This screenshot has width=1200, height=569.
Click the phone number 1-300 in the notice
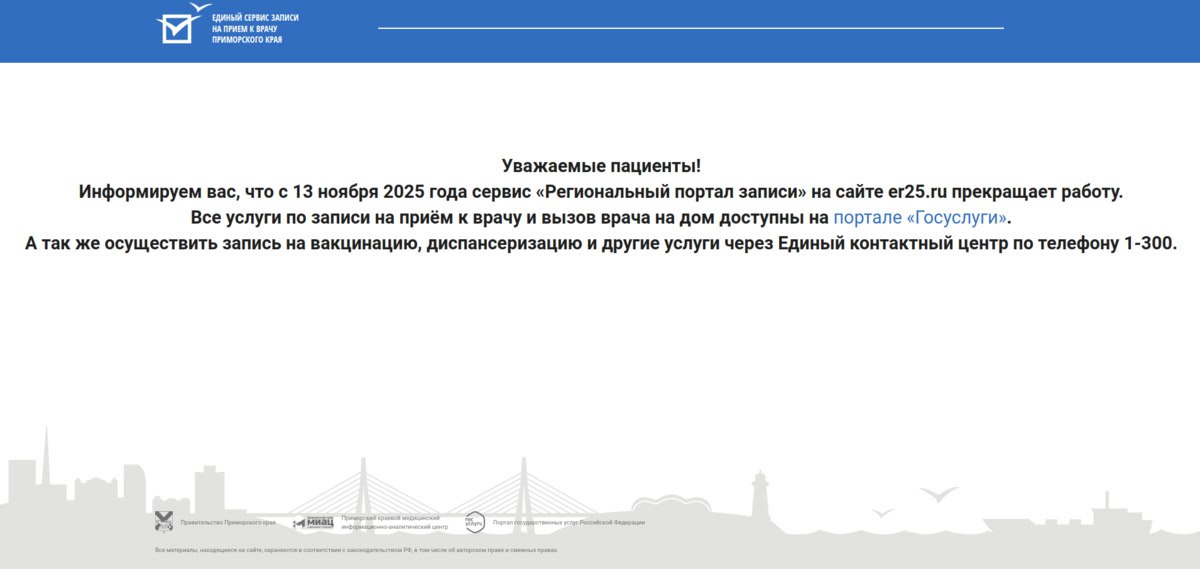pyautogui.click(x=1151, y=243)
